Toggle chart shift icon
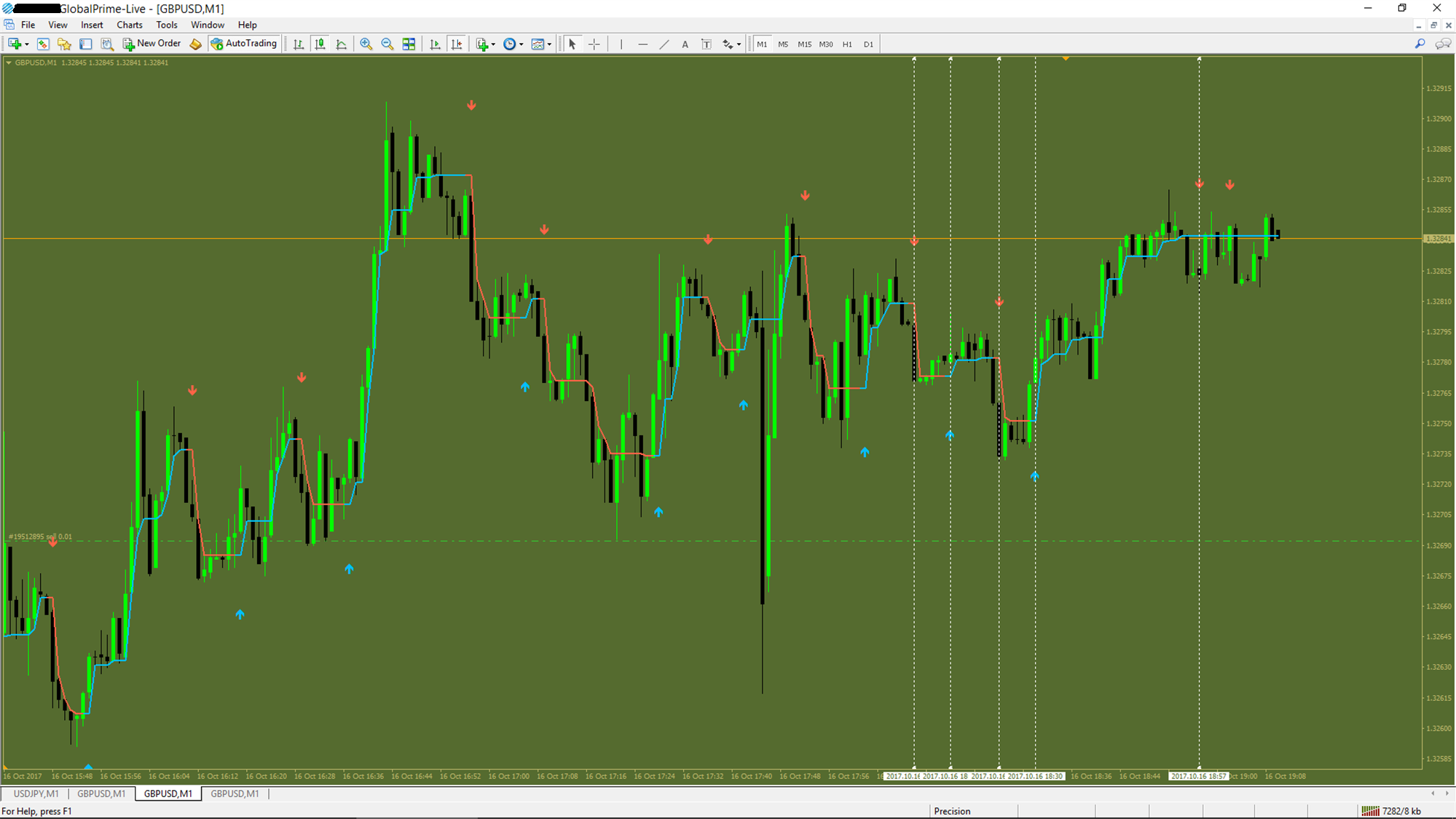This screenshot has width=1456, height=819. tap(456, 44)
